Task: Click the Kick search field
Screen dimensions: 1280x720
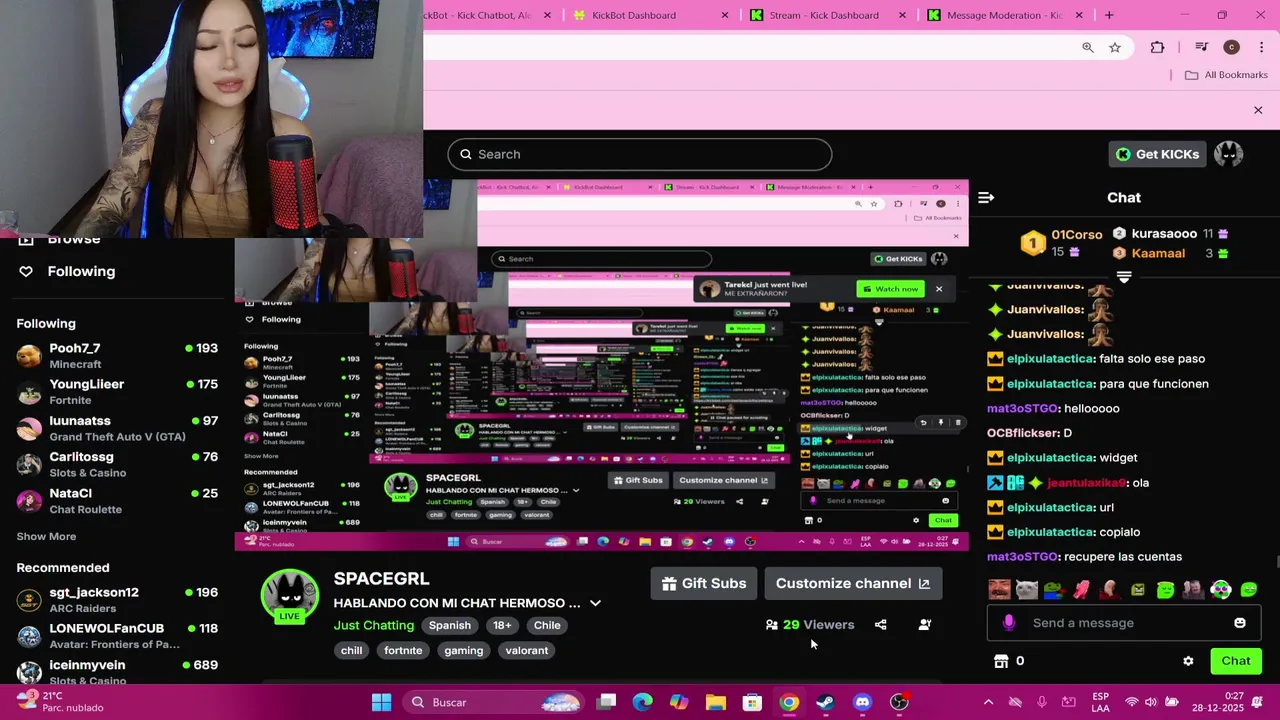Action: click(640, 154)
